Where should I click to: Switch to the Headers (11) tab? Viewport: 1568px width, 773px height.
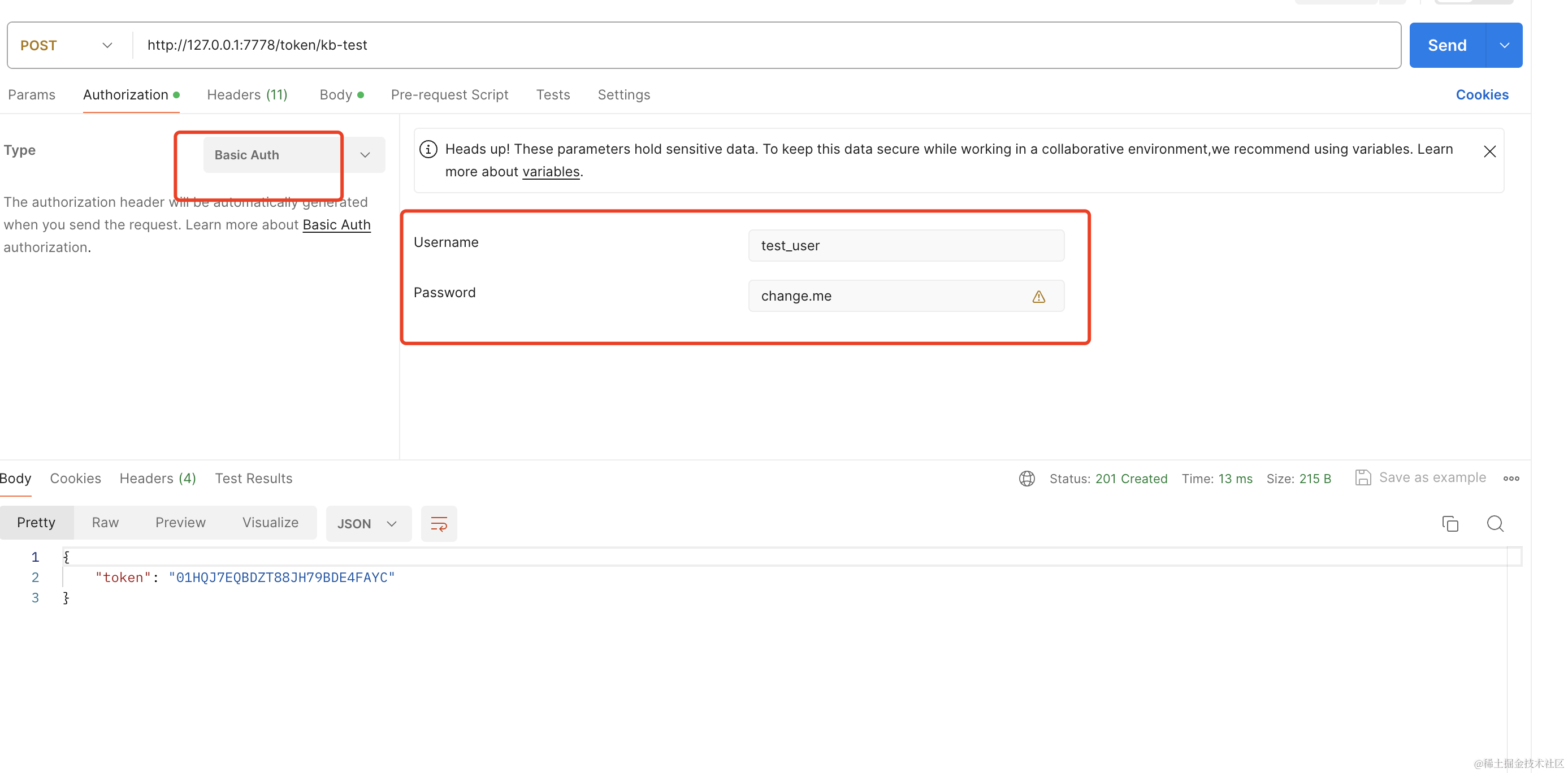point(246,95)
